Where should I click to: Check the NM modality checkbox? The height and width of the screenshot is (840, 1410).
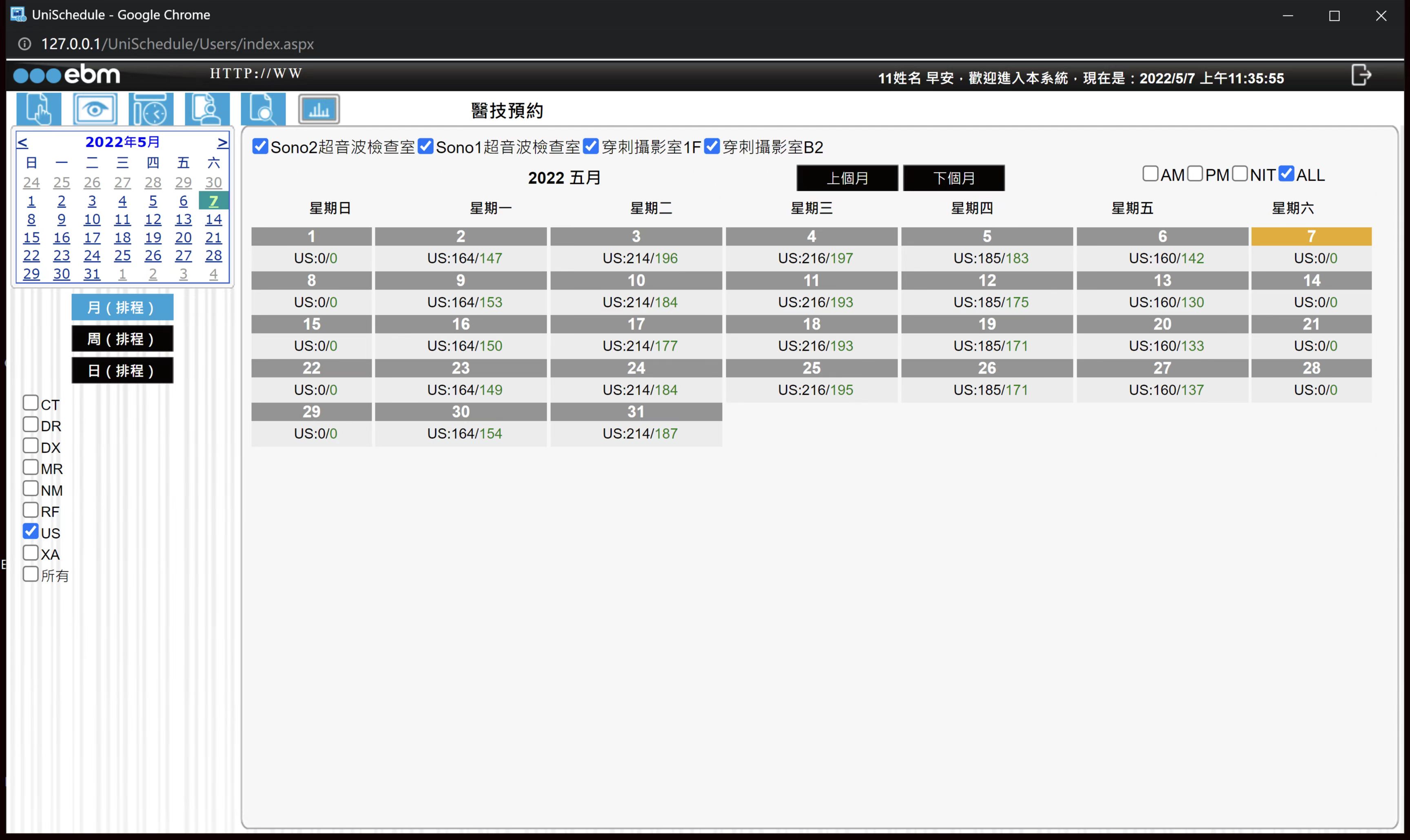(x=31, y=488)
